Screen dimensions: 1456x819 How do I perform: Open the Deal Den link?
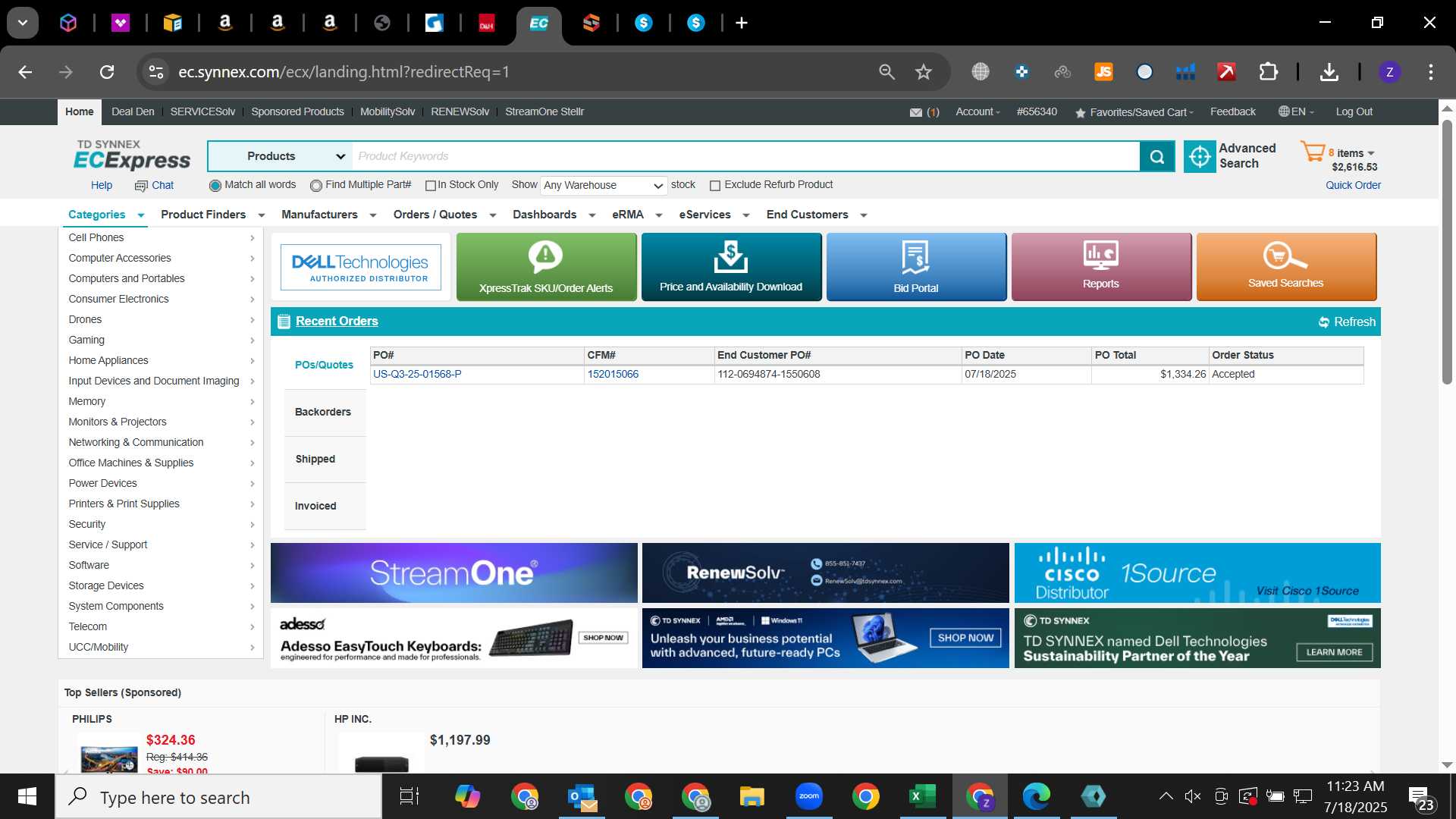coord(133,111)
